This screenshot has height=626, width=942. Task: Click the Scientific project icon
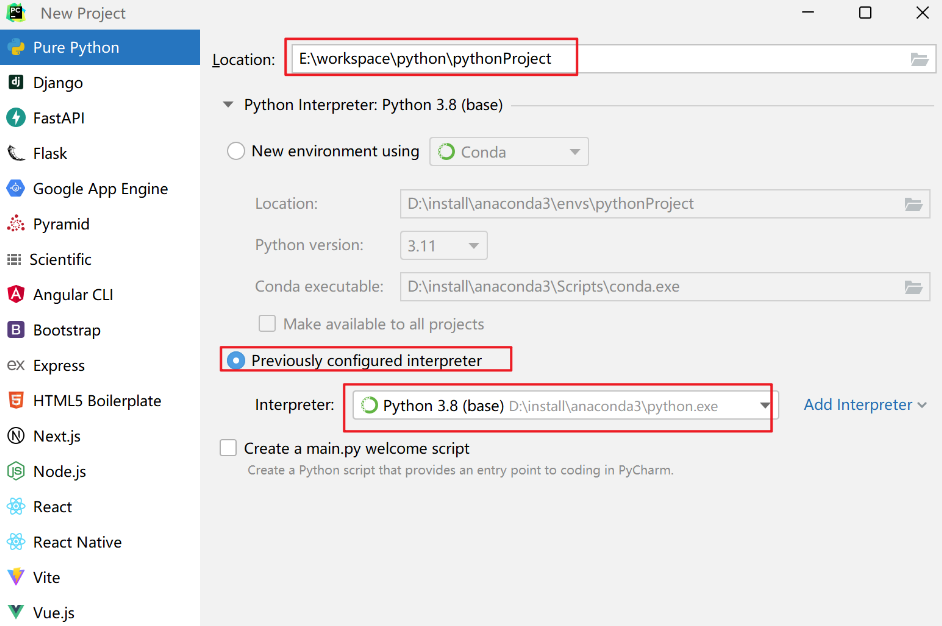[x=14, y=260]
